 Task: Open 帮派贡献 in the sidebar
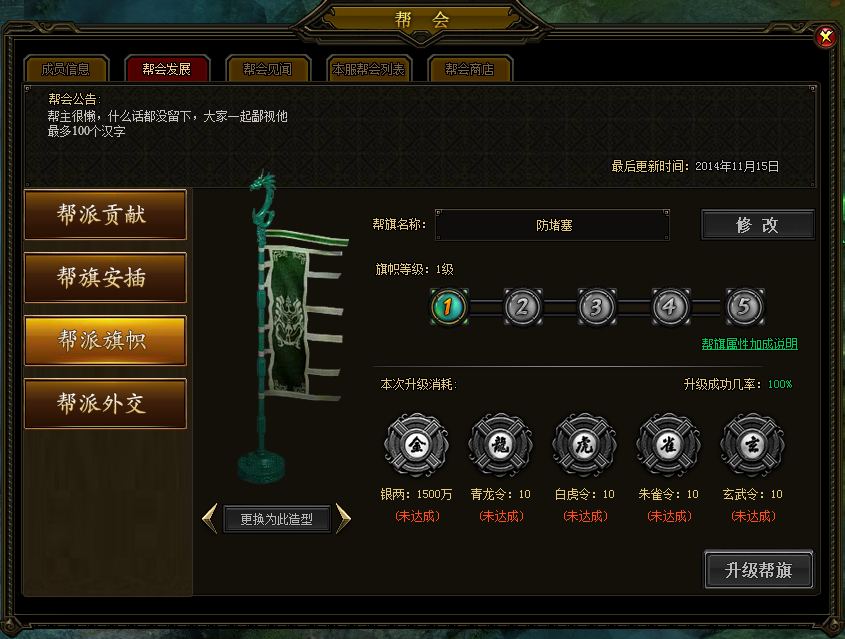[x=106, y=214]
